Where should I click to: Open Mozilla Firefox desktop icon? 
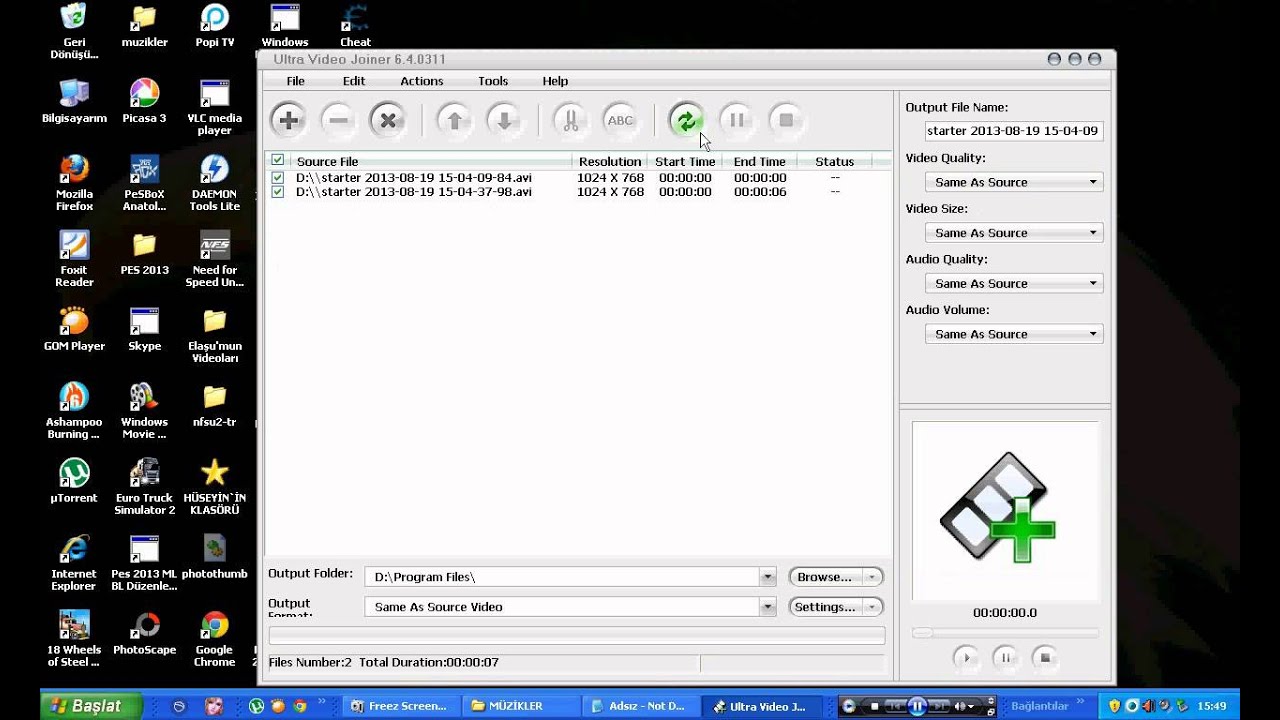coord(74,183)
